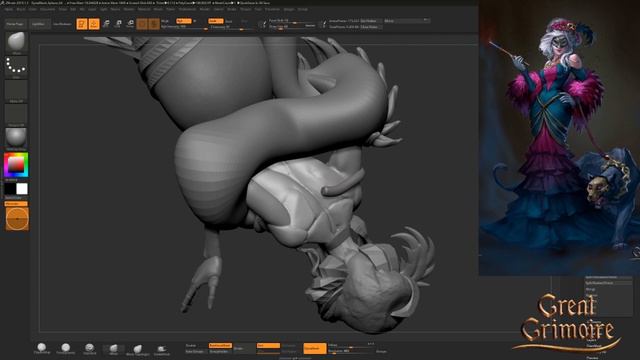Select the Scale transform icon

coord(118,24)
